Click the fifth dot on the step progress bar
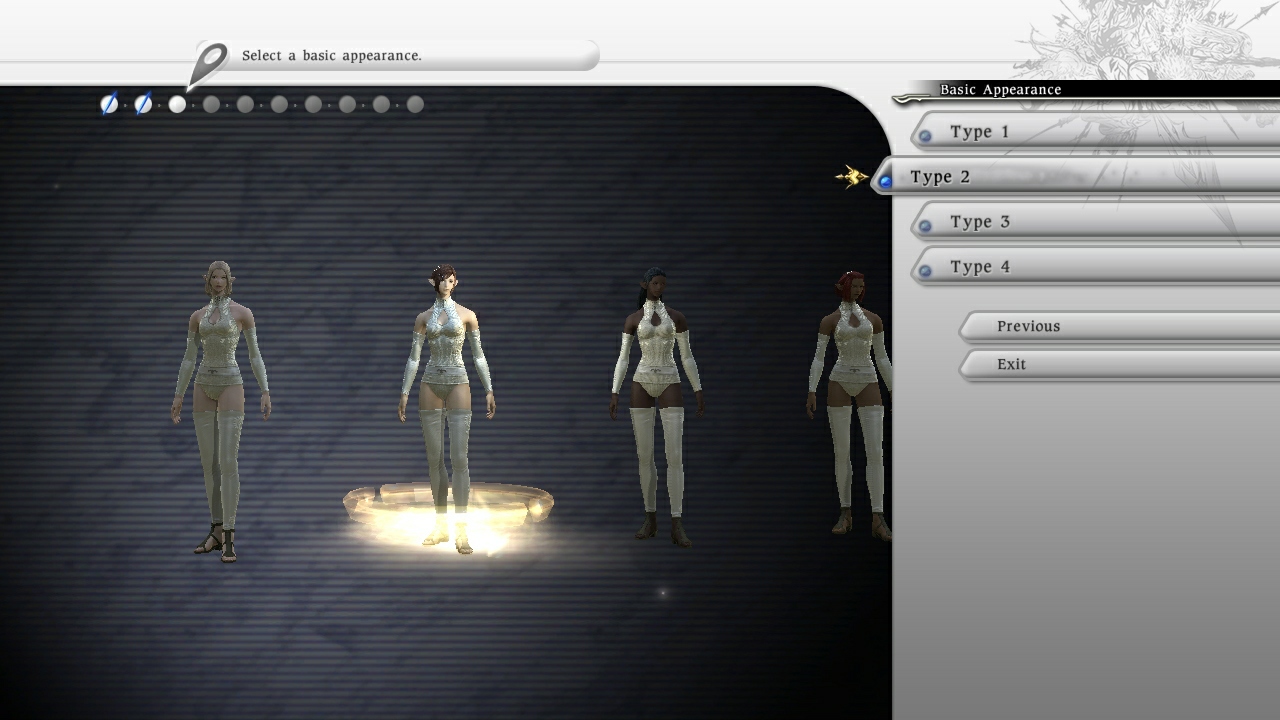1280x720 pixels. point(245,103)
